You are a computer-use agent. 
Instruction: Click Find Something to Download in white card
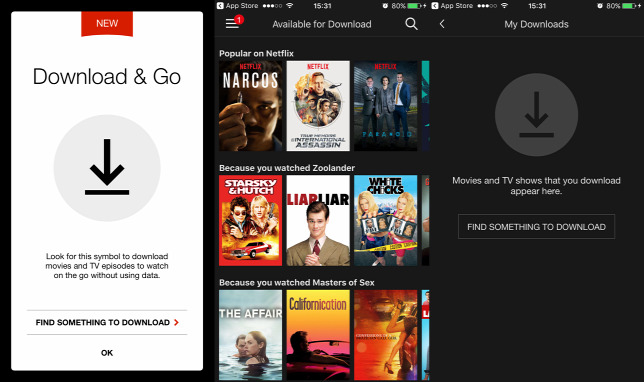(x=107, y=322)
